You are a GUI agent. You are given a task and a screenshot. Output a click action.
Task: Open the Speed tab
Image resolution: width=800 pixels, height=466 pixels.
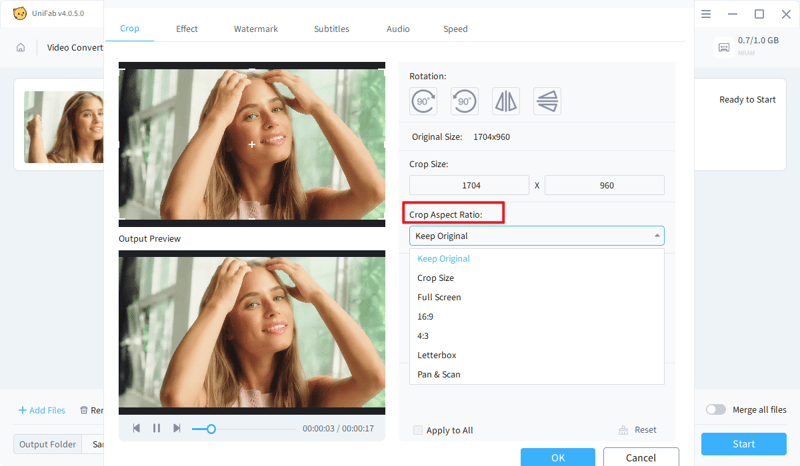click(455, 29)
